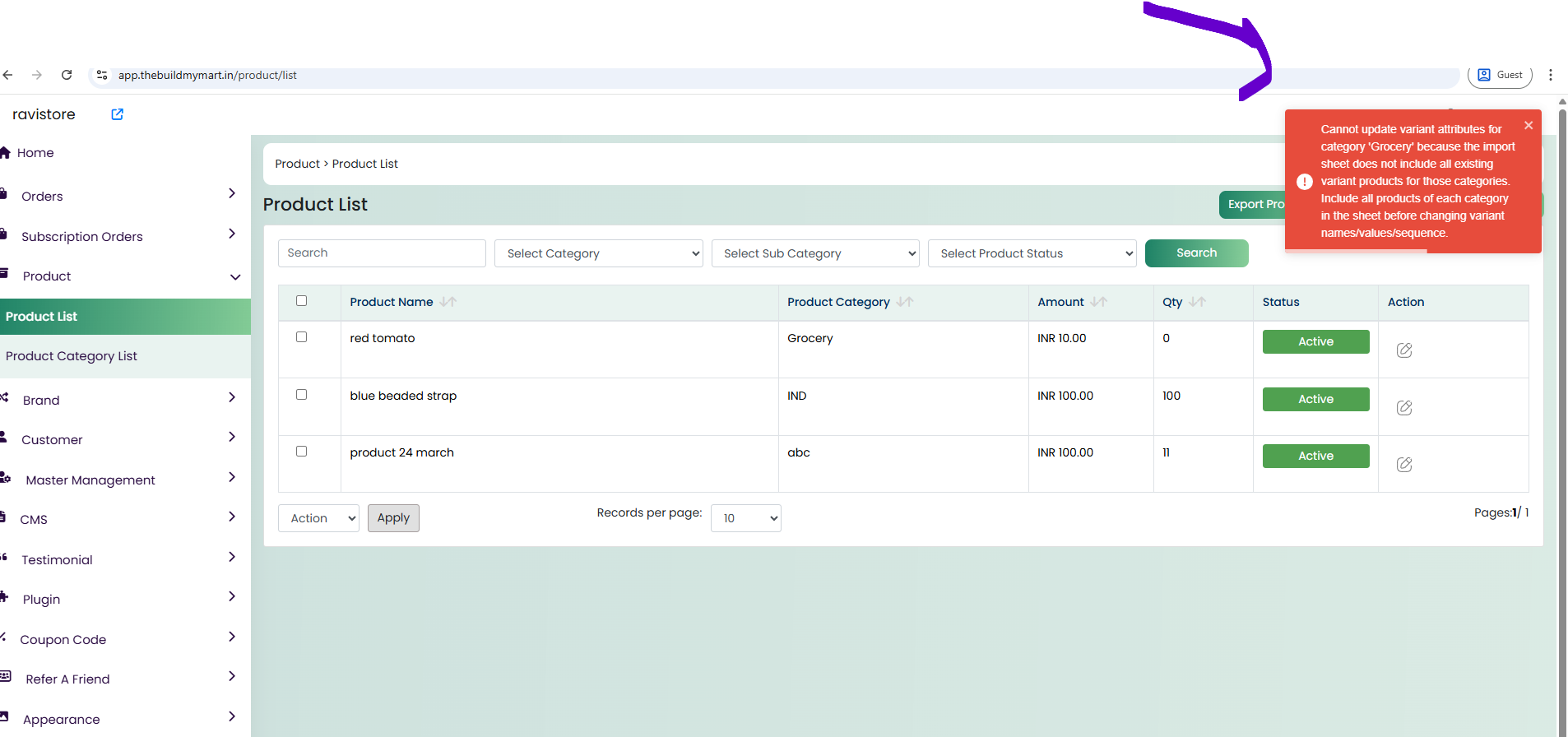Open the bulk Action dropdown
Viewport: 1568px width, 737px height.
[318, 518]
